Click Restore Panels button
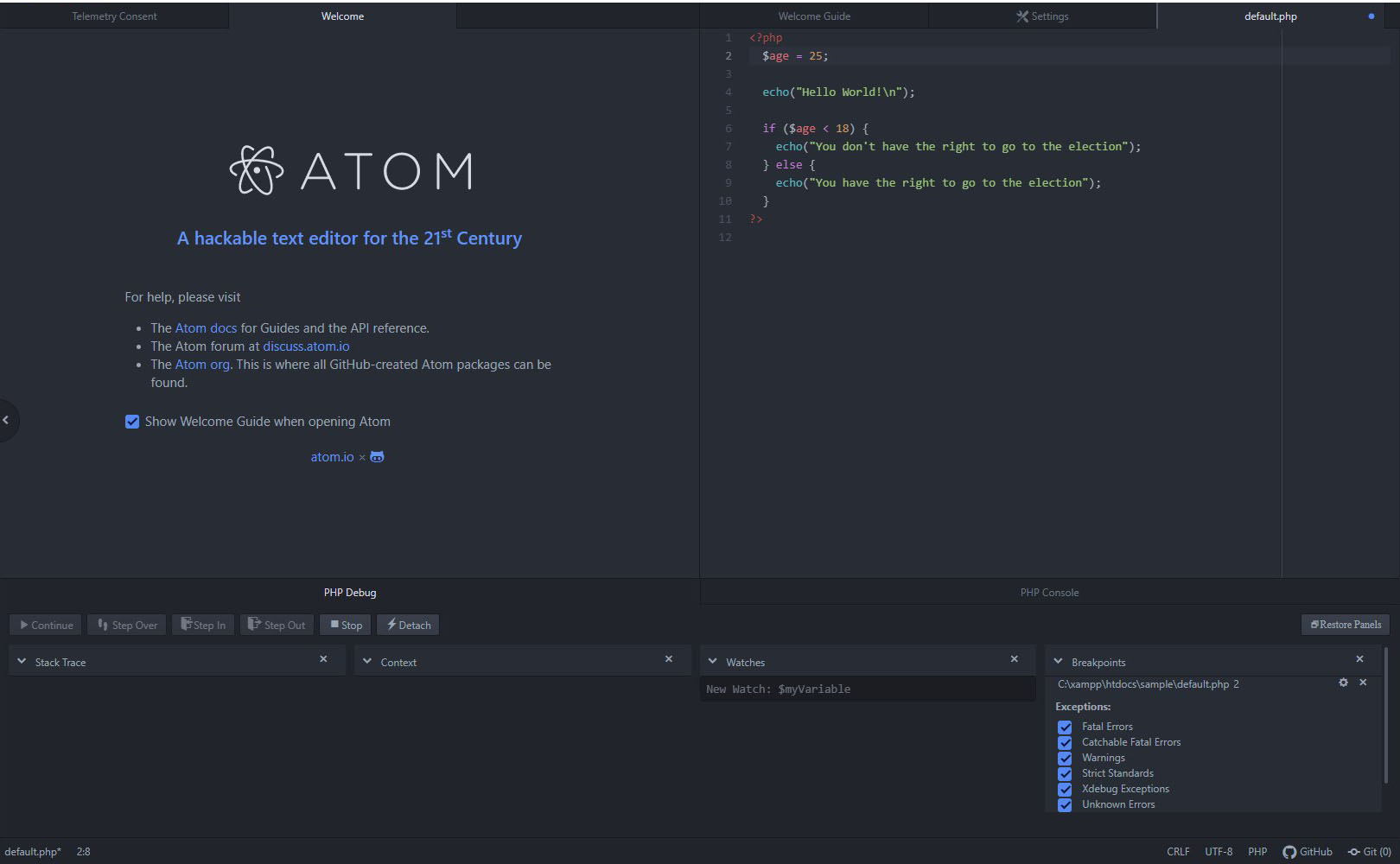This screenshot has height=864, width=1400. (x=1346, y=625)
